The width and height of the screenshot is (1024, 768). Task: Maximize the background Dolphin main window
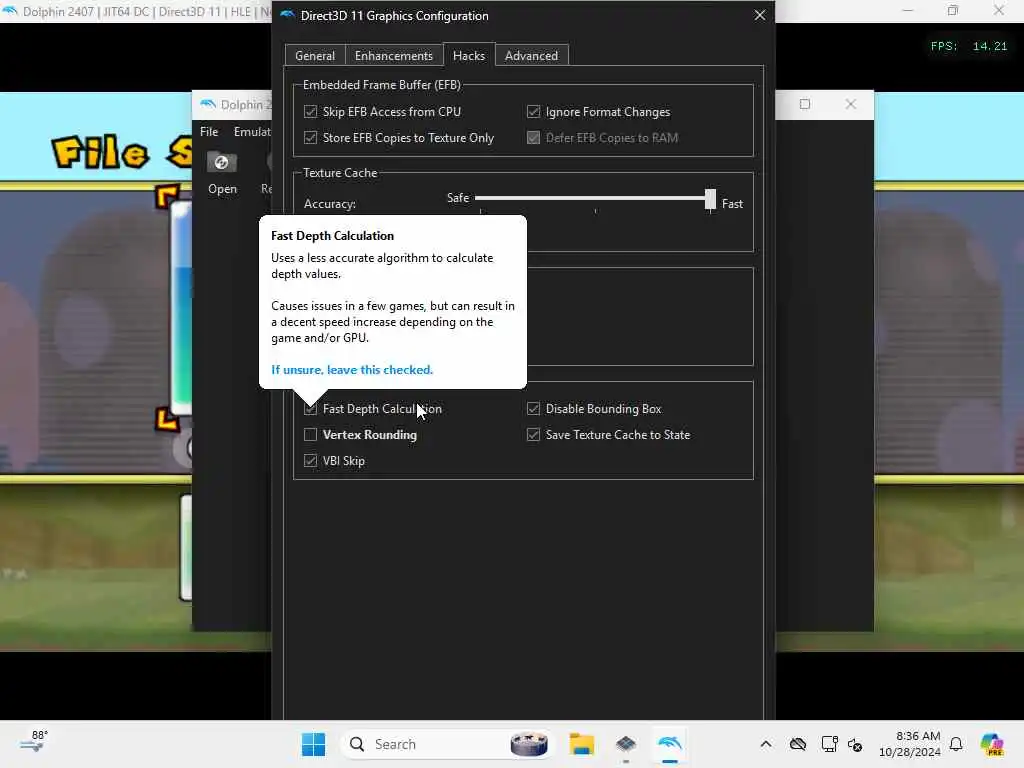[805, 104]
